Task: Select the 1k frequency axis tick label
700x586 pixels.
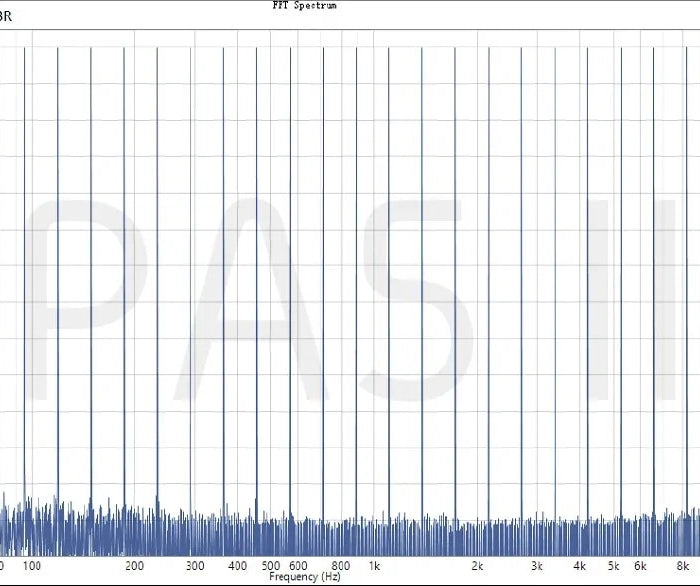Action: 374,566
